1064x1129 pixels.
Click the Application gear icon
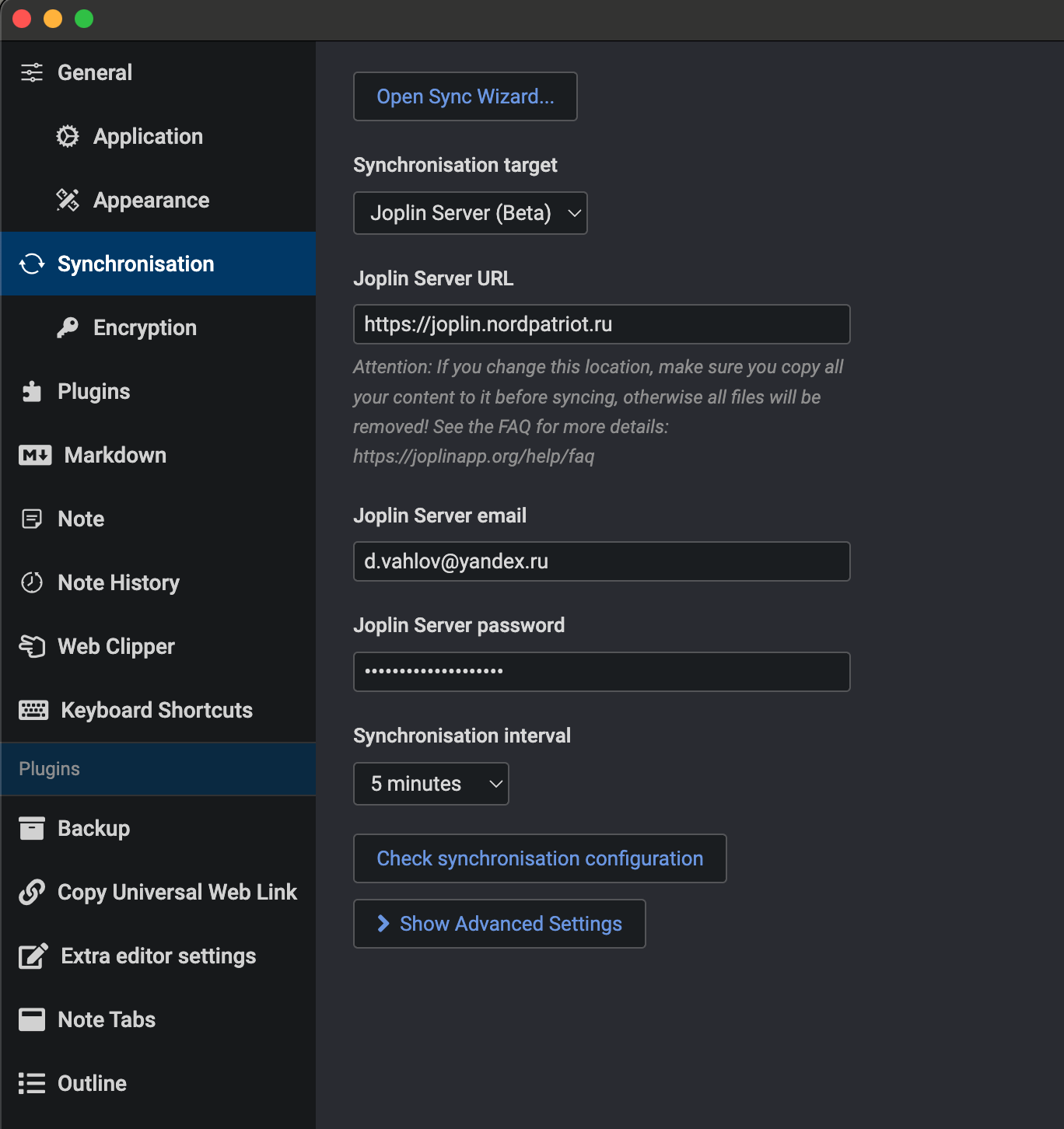(68, 136)
